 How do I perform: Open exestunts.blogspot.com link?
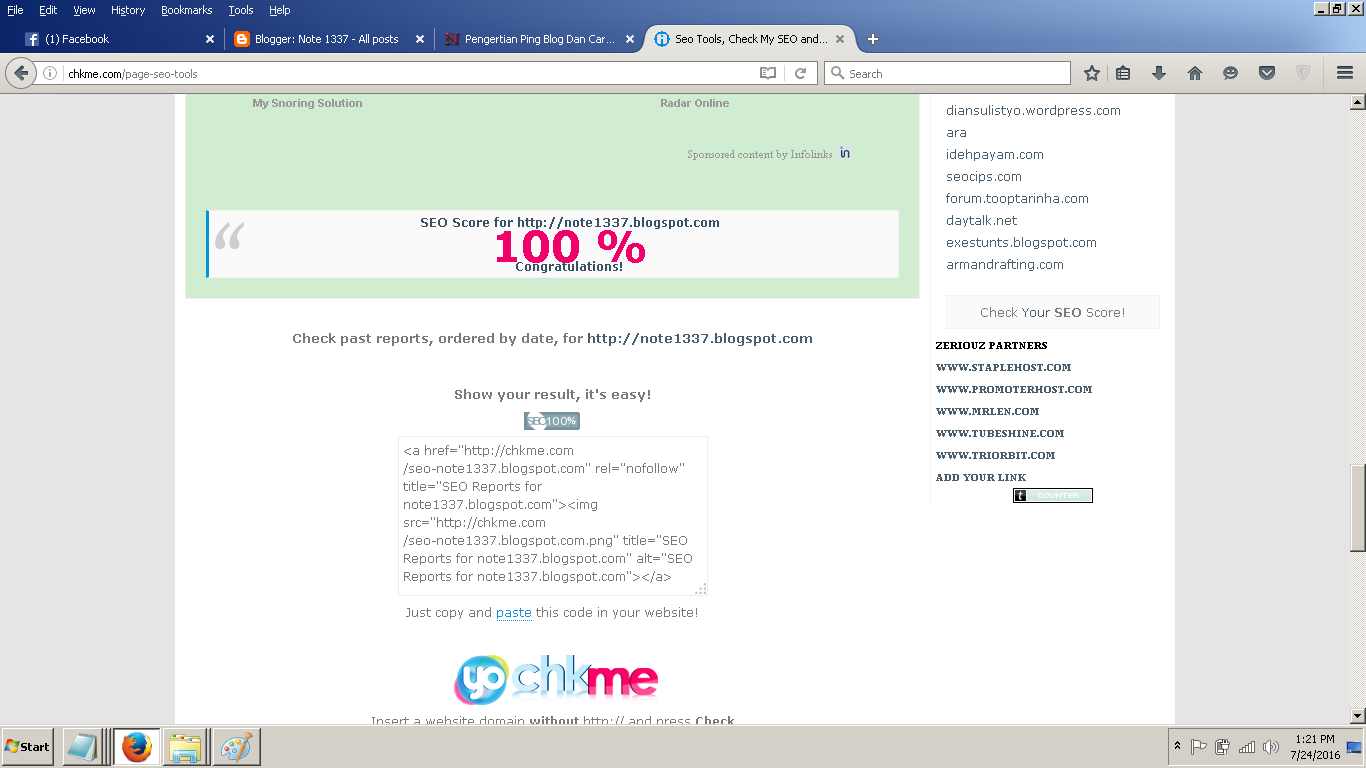(1021, 242)
